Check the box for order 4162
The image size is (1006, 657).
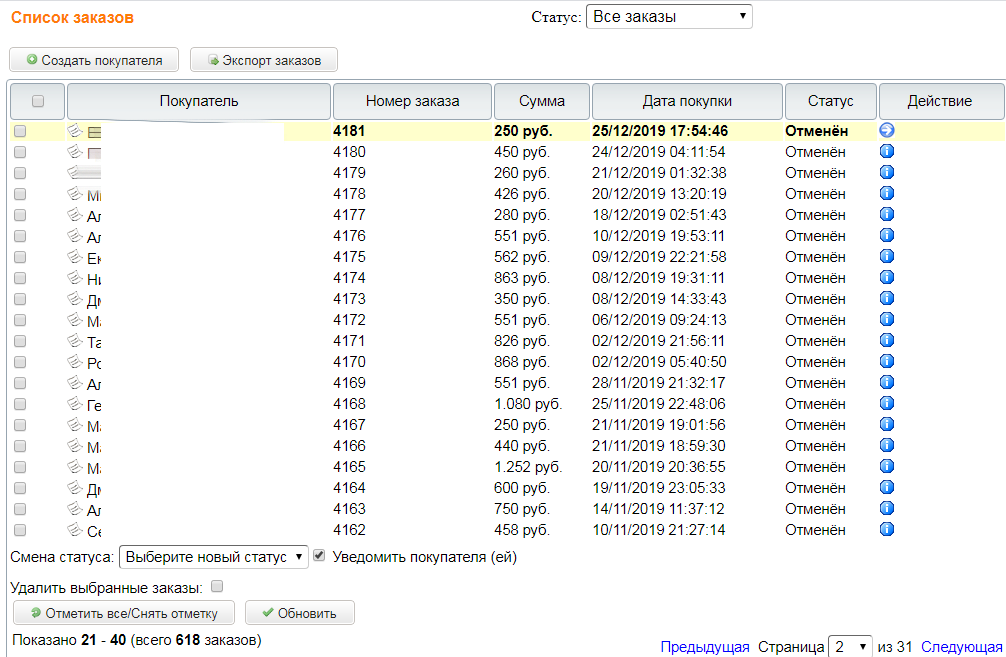pyautogui.click(x=20, y=530)
